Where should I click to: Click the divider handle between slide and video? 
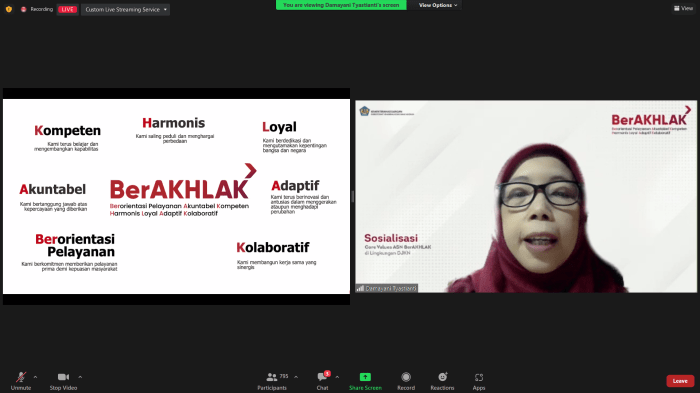[353, 196]
